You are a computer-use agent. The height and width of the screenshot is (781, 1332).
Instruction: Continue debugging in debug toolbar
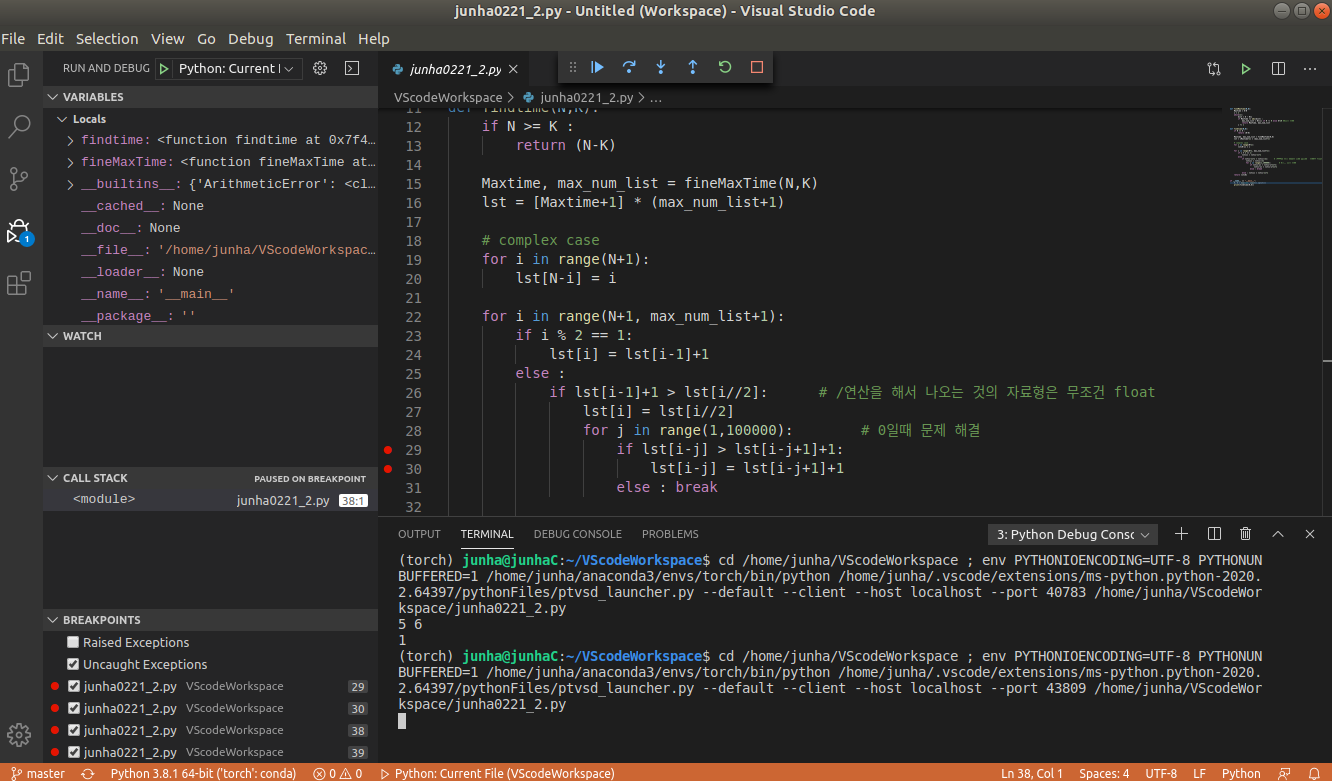pos(597,67)
